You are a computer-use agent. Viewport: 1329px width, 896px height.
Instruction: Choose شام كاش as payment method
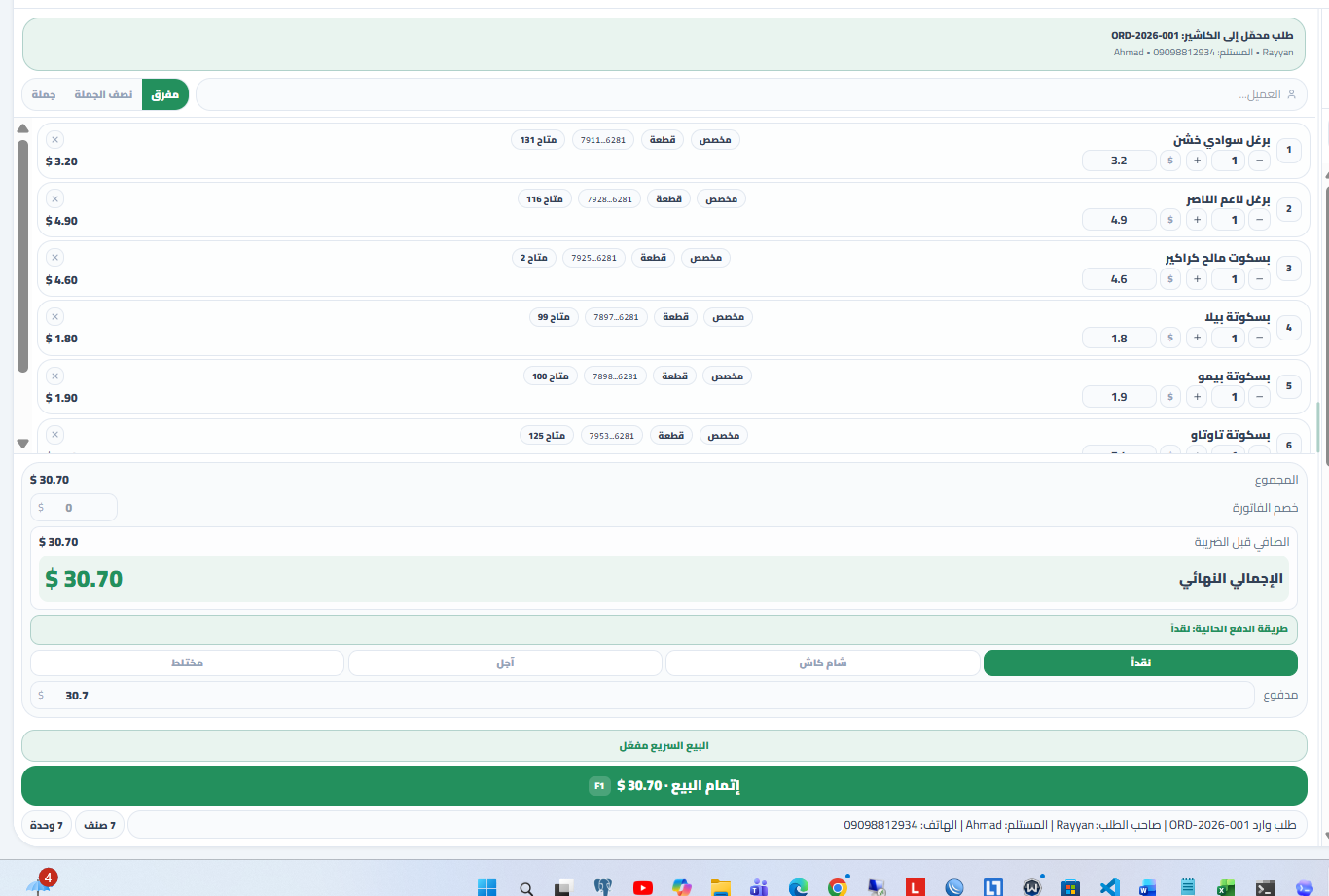coord(822,663)
